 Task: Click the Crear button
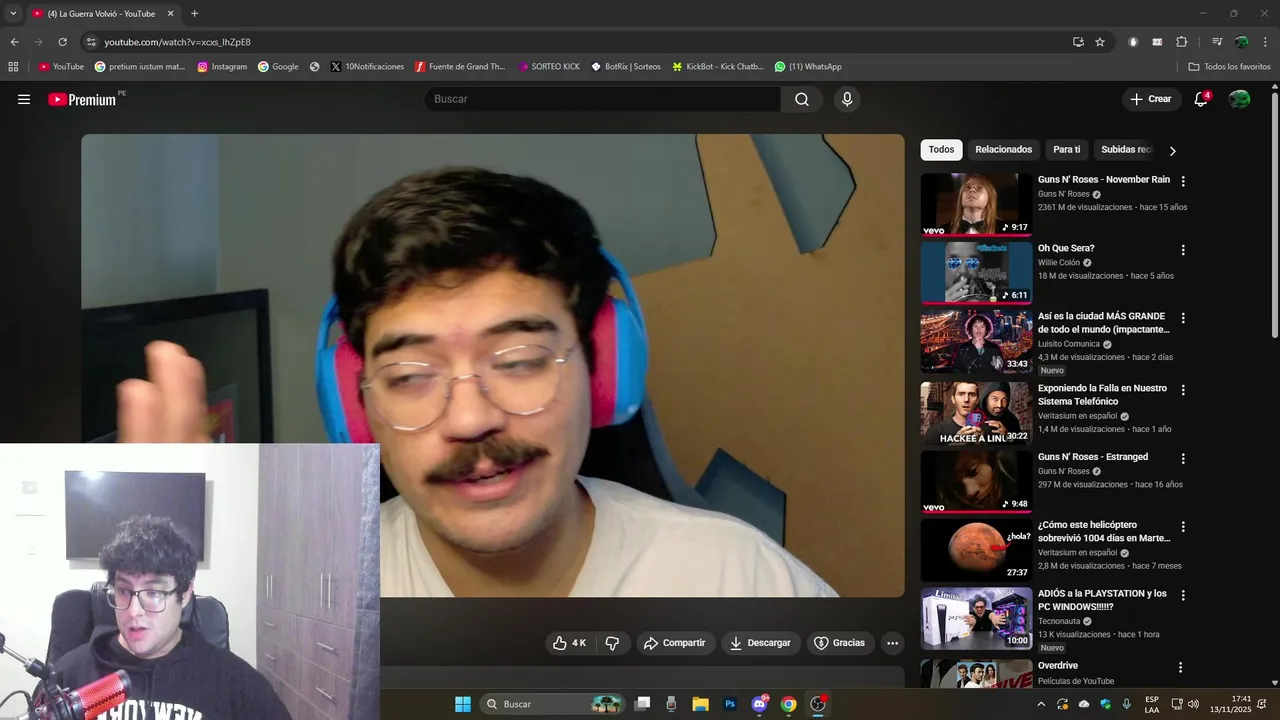click(x=1151, y=99)
